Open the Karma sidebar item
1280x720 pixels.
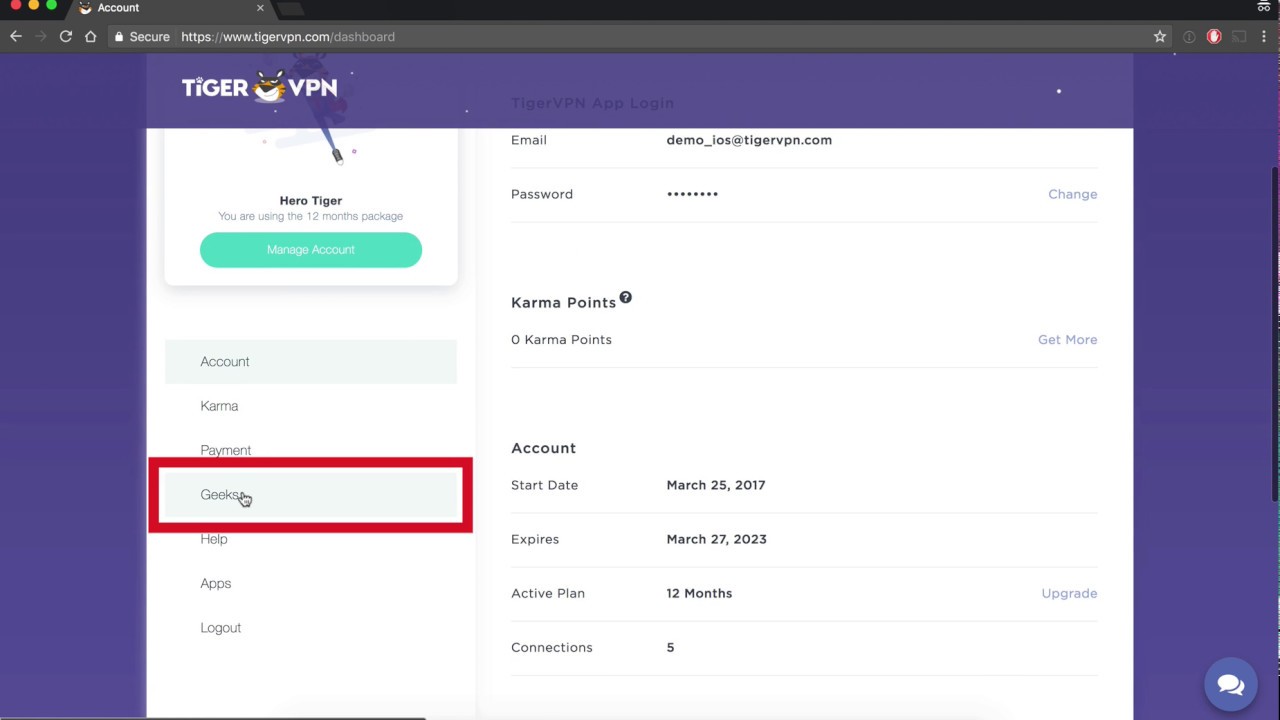[x=311, y=406]
